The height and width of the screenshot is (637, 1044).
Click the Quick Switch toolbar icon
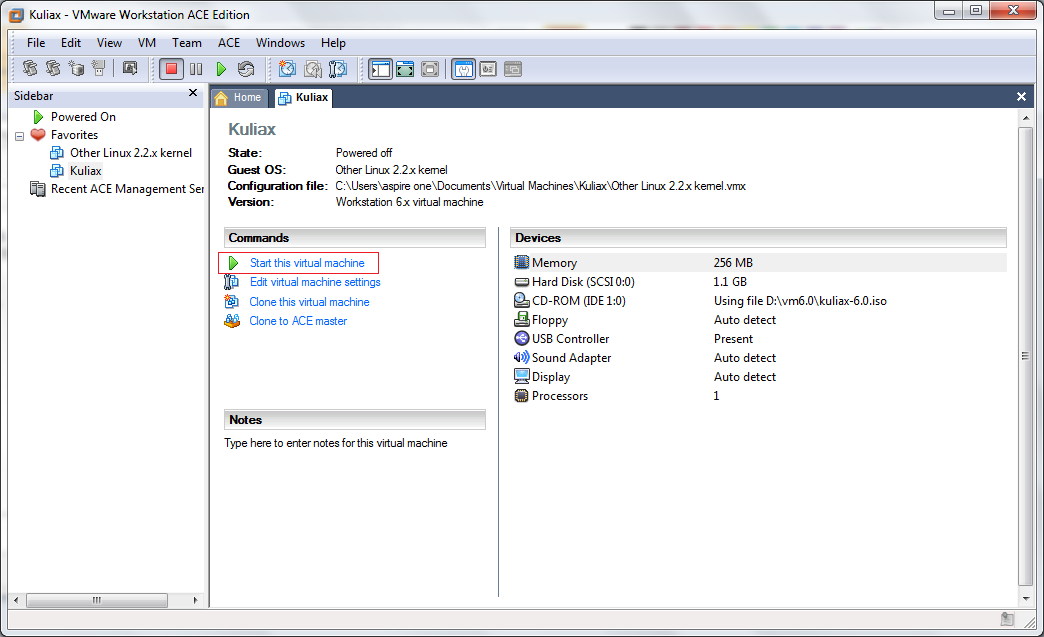(x=430, y=69)
